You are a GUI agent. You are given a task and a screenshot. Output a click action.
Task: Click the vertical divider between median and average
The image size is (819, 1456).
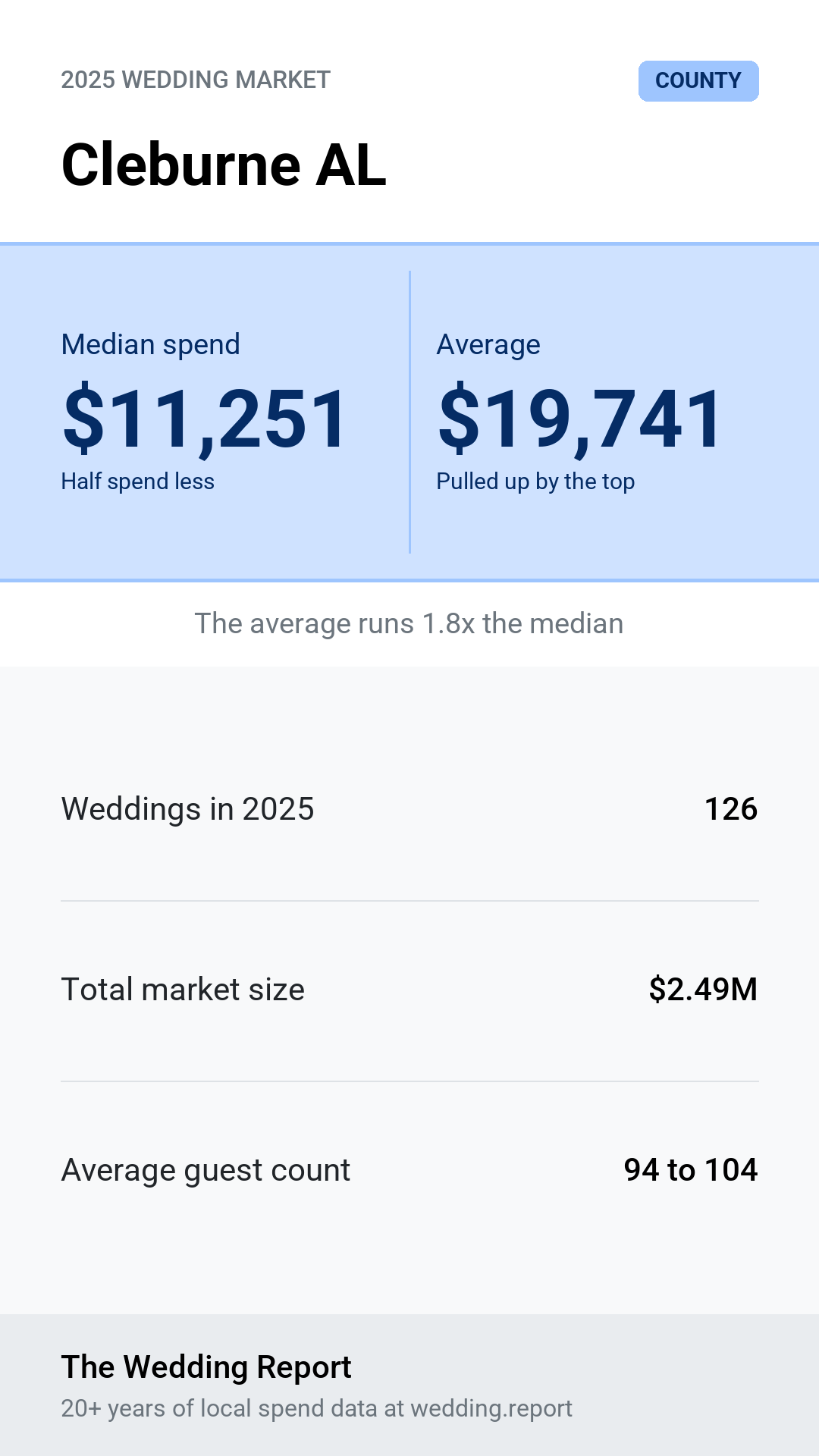[409, 412]
